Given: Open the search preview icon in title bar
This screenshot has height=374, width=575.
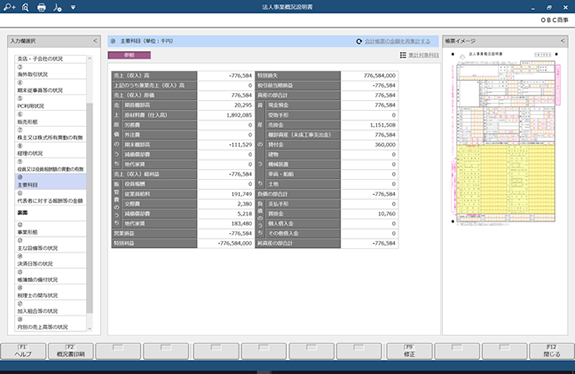Looking at the screenshot, I should coord(25,7).
